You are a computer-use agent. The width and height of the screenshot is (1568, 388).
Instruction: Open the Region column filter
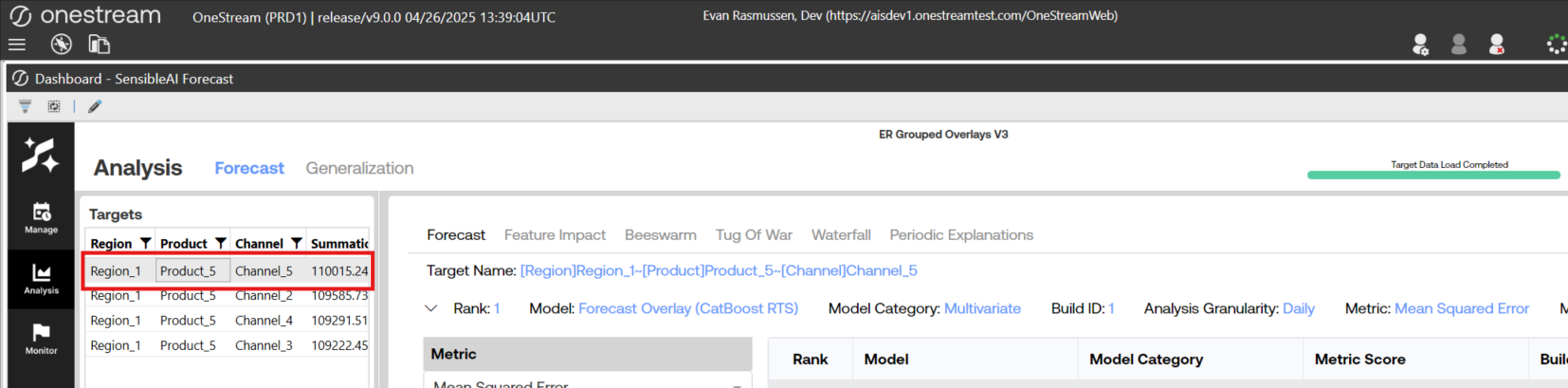[145, 244]
